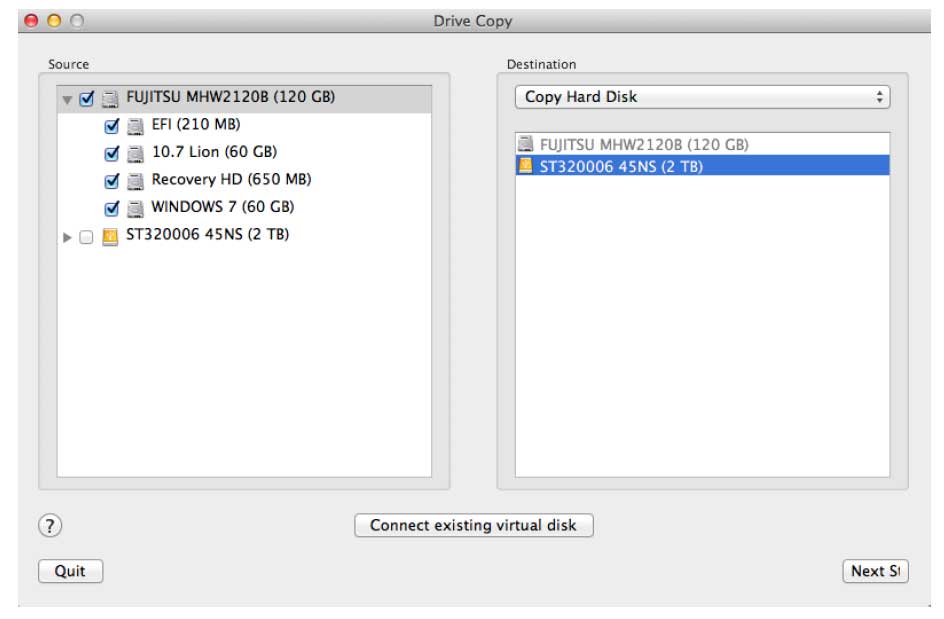Screen dimensions: 944x619
Task: Open help with the question mark button
Action: pos(50,525)
